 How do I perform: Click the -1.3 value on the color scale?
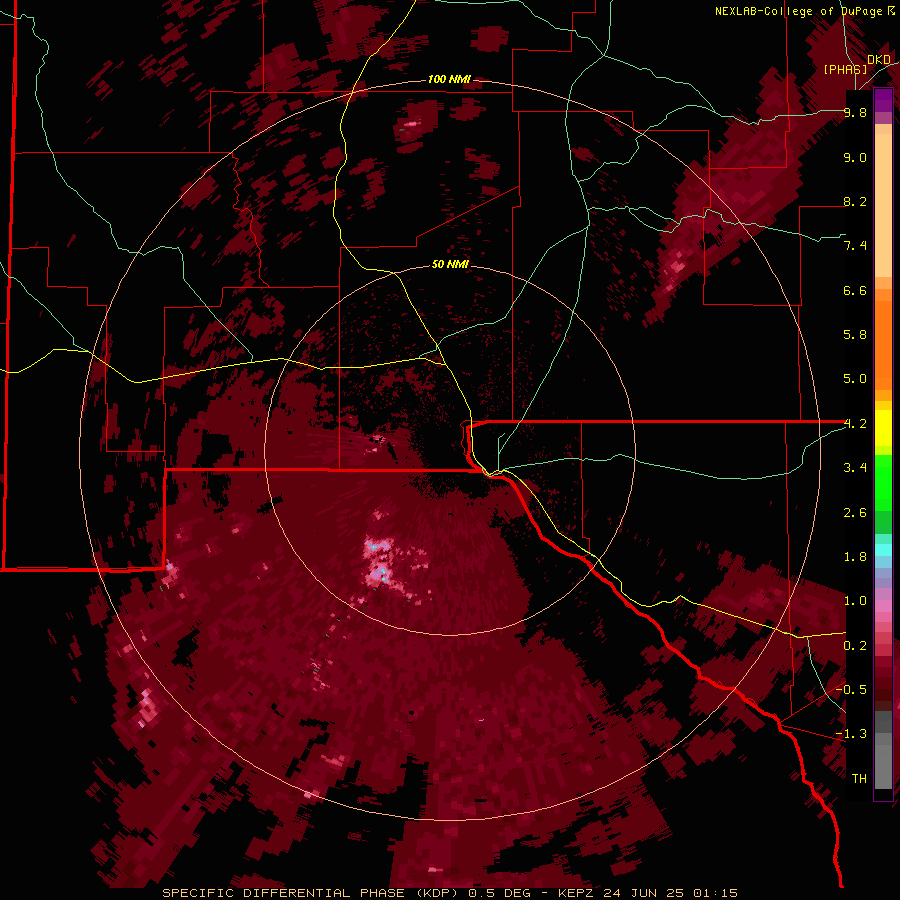pyautogui.click(x=851, y=734)
